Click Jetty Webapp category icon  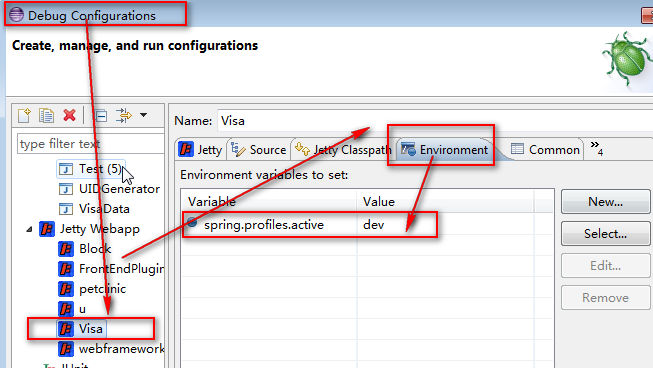coord(47,229)
